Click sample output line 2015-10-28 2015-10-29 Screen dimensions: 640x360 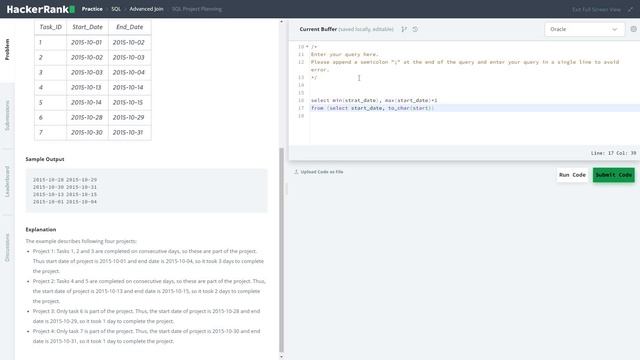65,180
